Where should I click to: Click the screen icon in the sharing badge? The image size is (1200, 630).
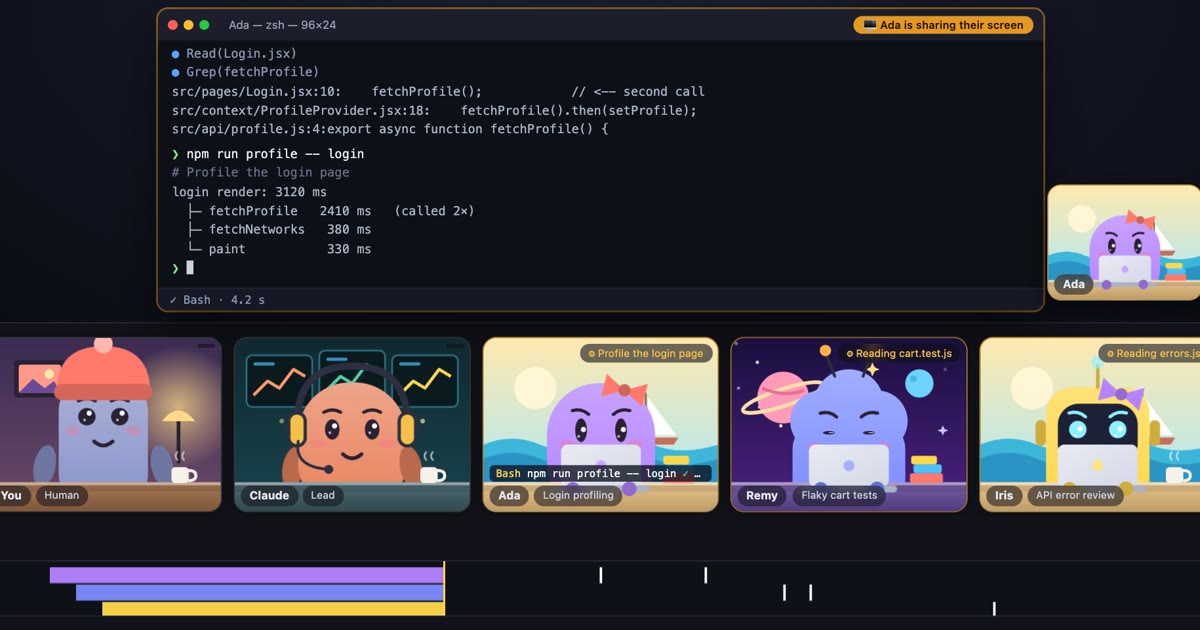[869, 25]
